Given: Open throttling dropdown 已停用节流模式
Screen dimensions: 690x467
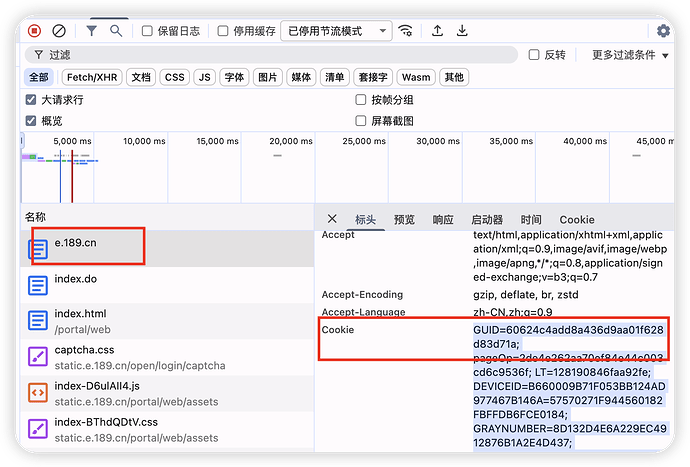Looking at the screenshot, I should pyautogui.click(x=336, y=31).
